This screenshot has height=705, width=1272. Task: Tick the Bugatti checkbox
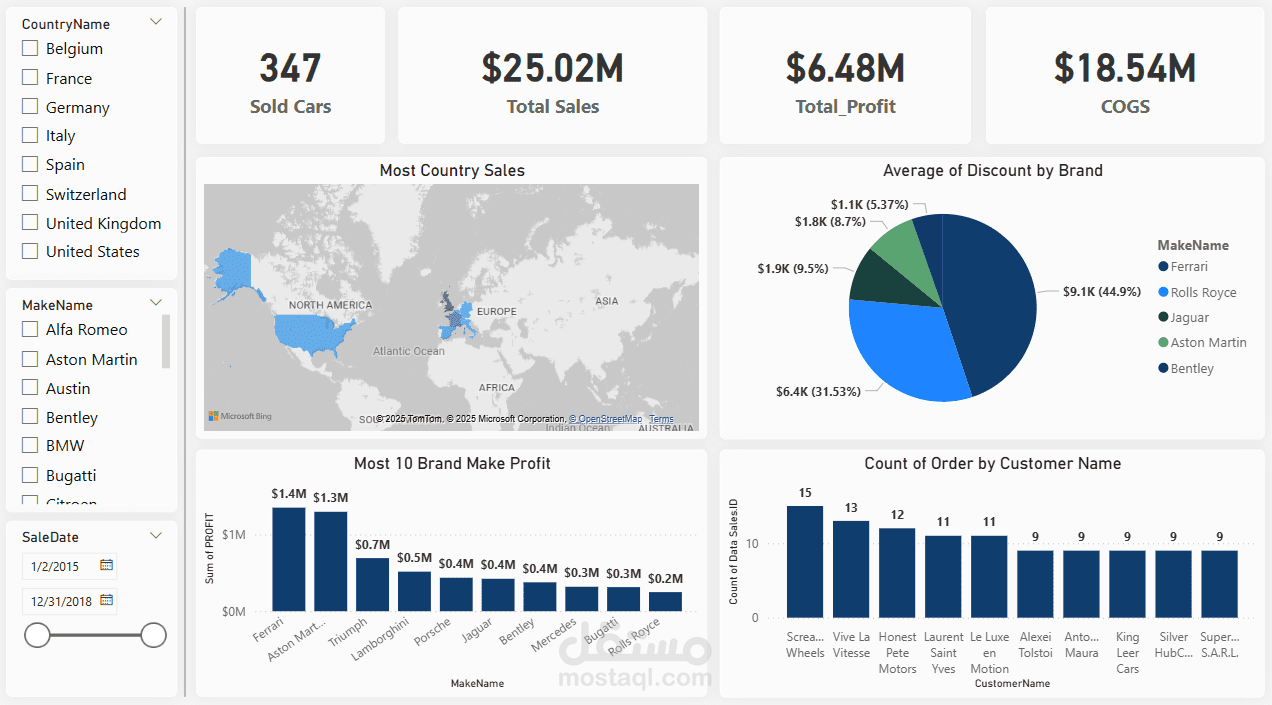(30, 475)
